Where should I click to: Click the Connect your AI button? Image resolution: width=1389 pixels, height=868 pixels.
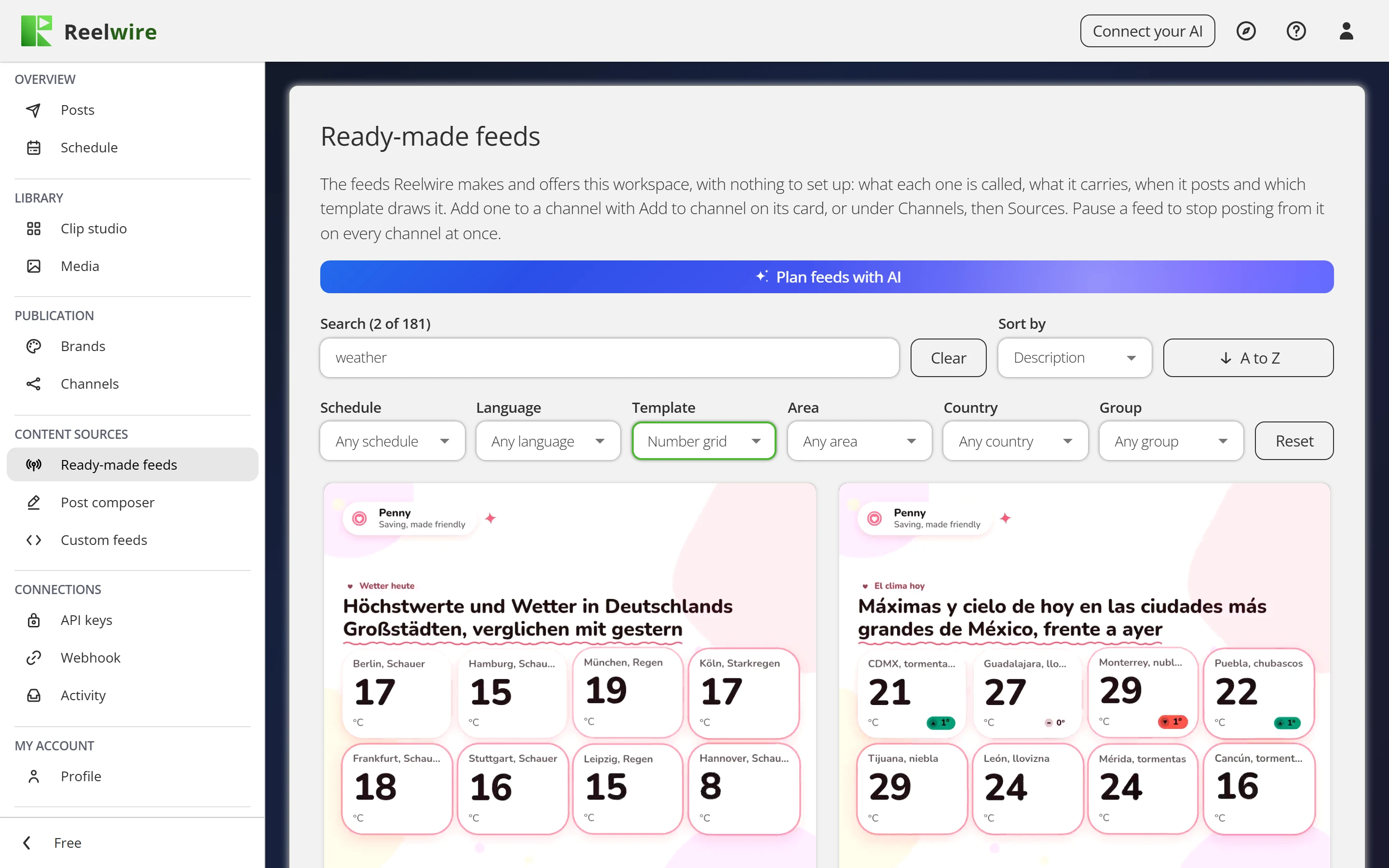[1147, 31]
